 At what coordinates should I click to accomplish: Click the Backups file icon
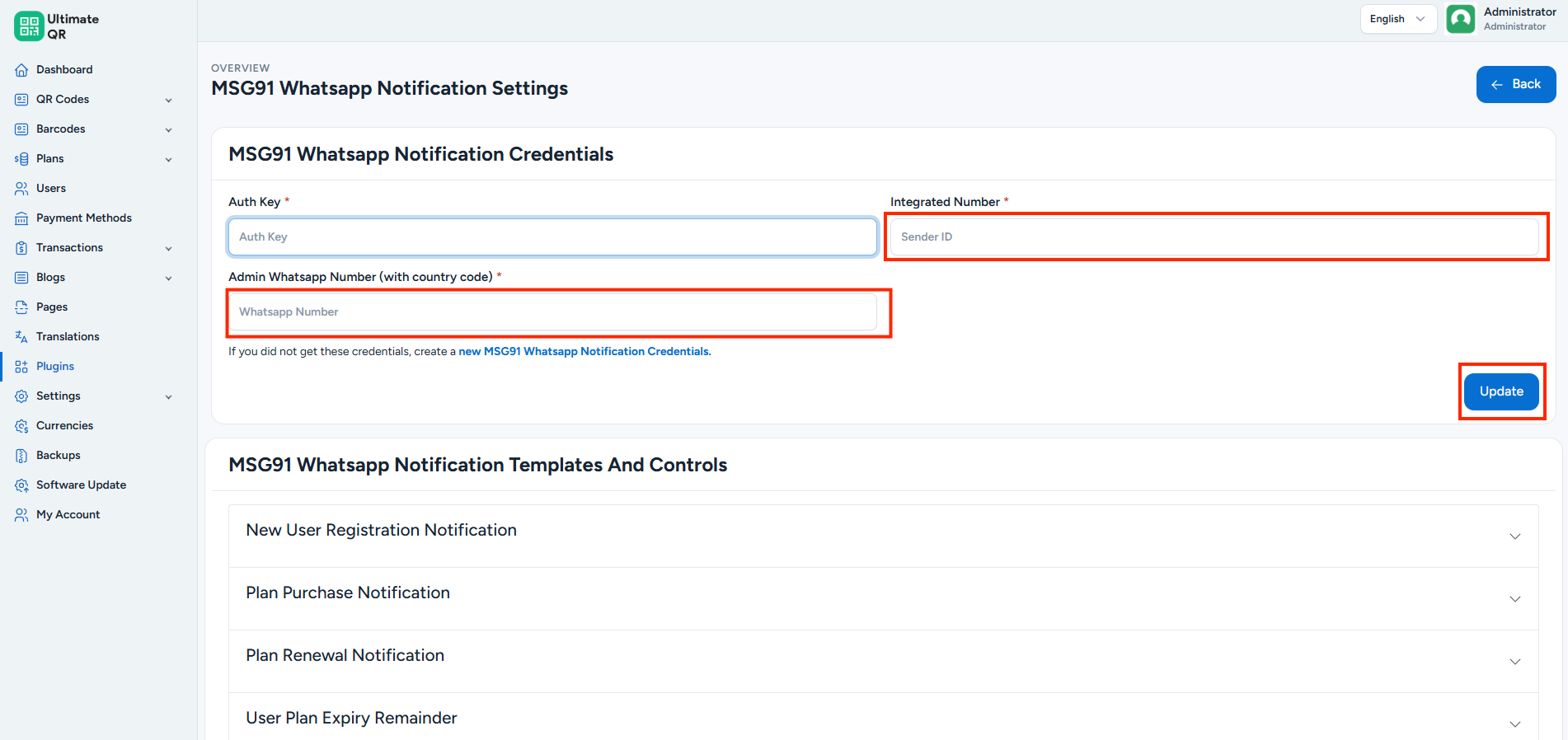[x=21, y=456]
